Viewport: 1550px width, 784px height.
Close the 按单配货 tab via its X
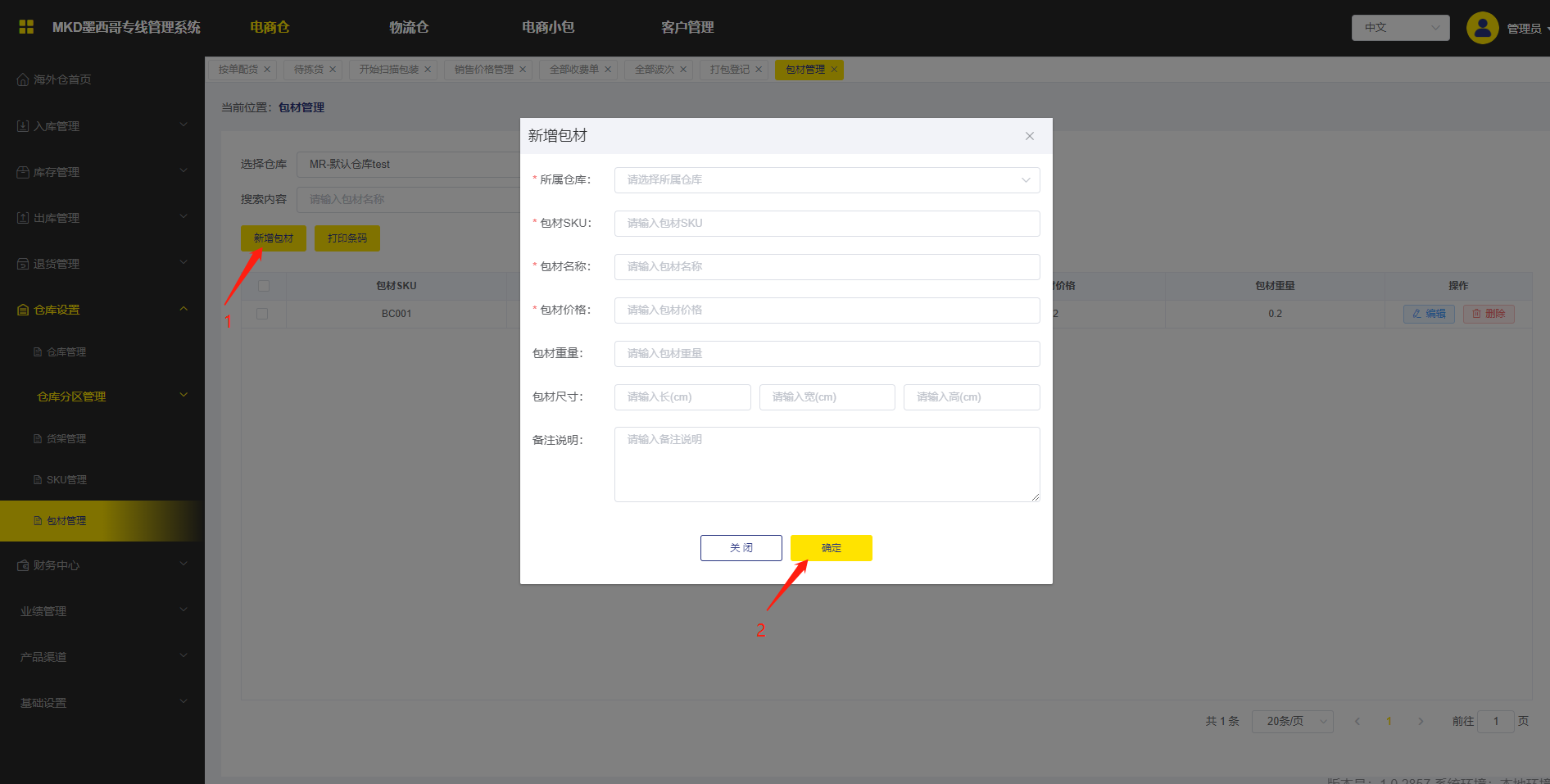(267, 70)
